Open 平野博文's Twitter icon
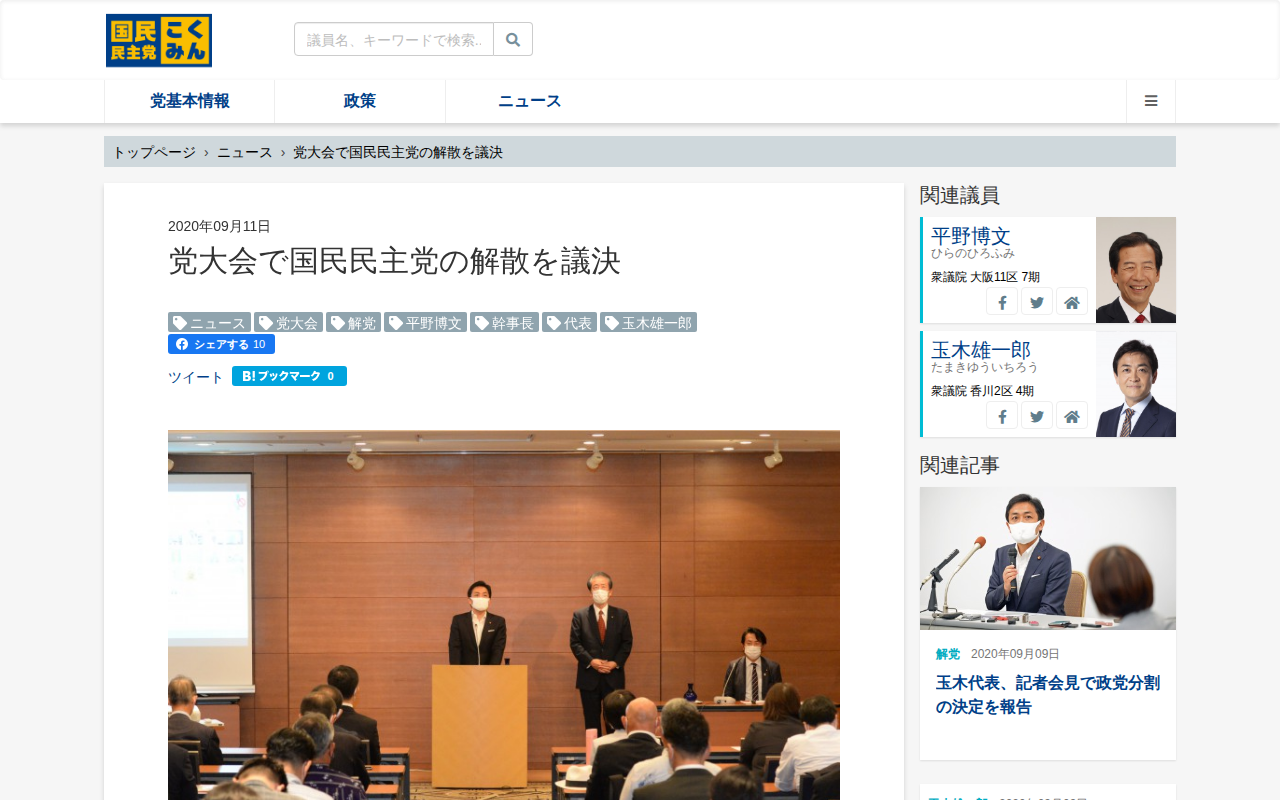This screenshot has width=1280, height=800. coord(1037,302)
